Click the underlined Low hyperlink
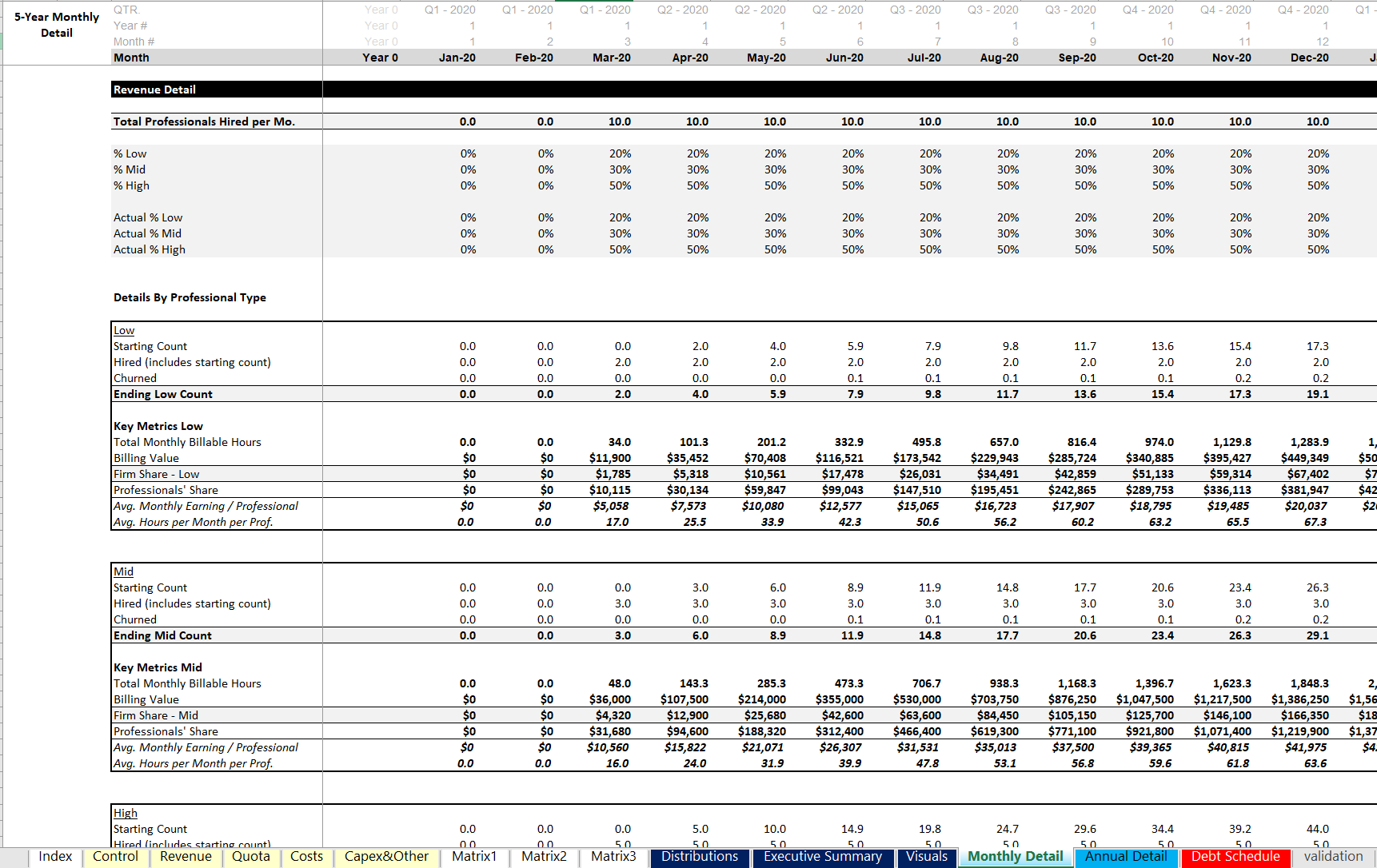Screen dimensions: 1377x868 click(x=124, y=329)
